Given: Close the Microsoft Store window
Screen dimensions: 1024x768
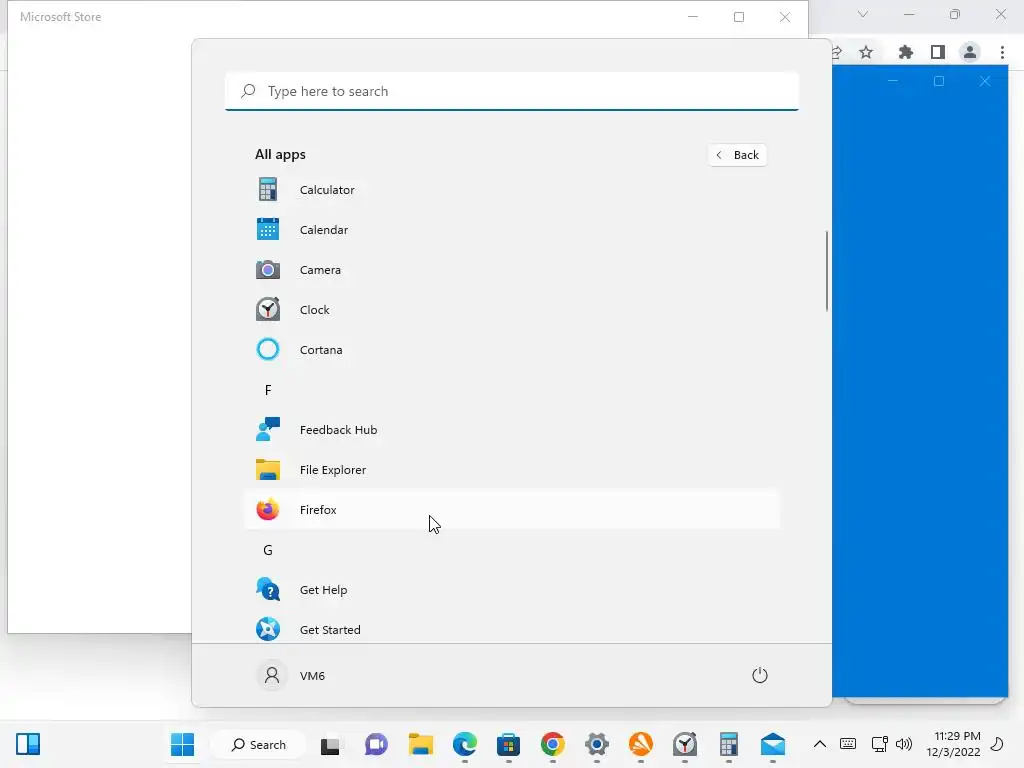Looking at the screenshot, I should click(785, 17).
